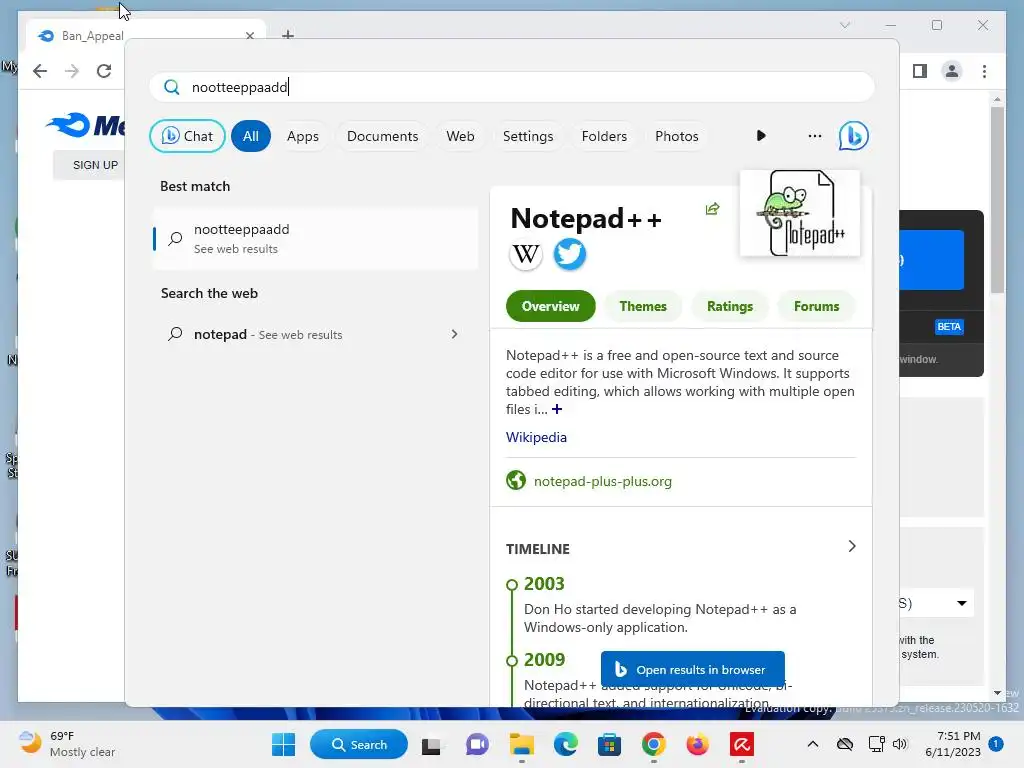Open File Explorer from the taskbar

(521, 744)
